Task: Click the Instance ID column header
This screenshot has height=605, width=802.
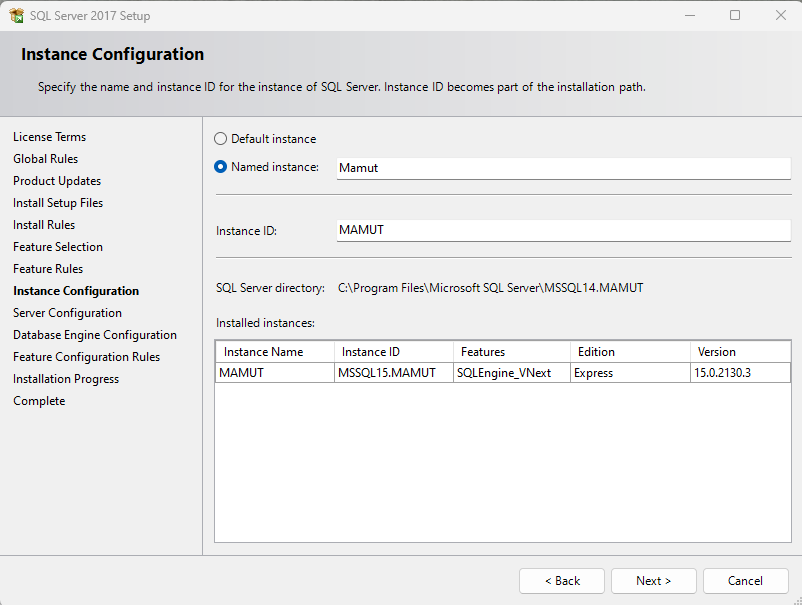Action: [x=394, y=352]
